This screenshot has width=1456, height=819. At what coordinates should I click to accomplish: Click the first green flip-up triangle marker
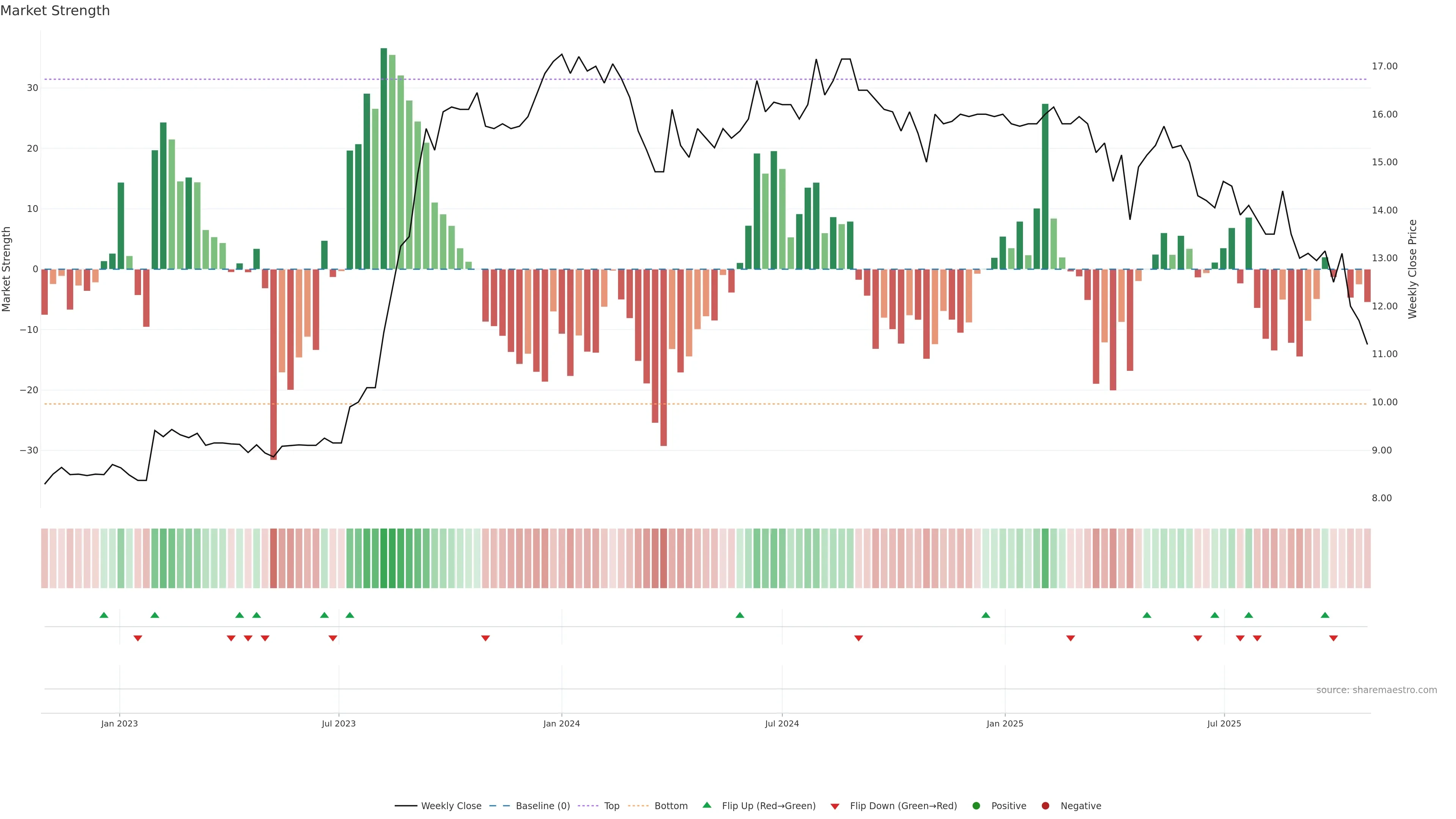tap(104, 615)
